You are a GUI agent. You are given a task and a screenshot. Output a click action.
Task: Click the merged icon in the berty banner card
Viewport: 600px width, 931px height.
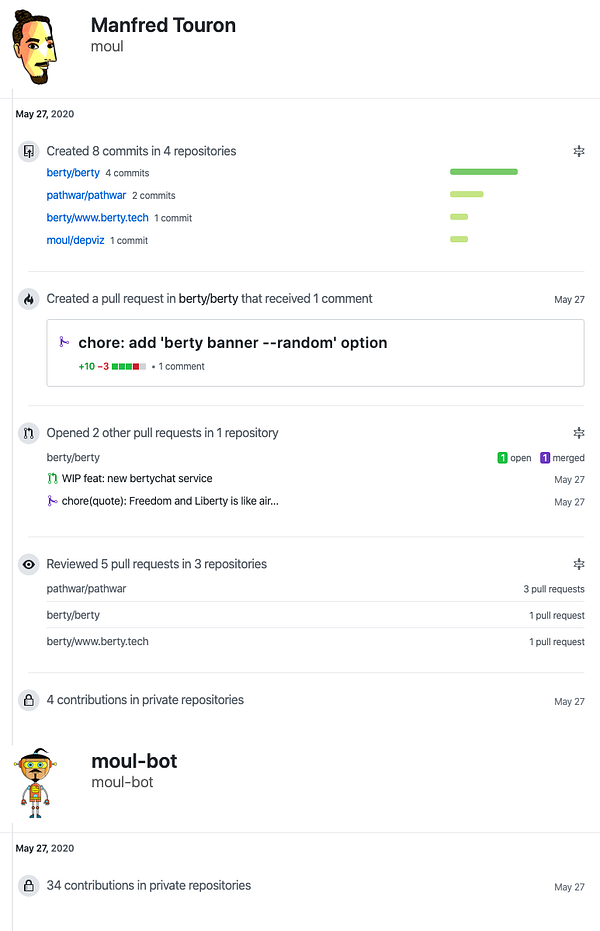65,343
